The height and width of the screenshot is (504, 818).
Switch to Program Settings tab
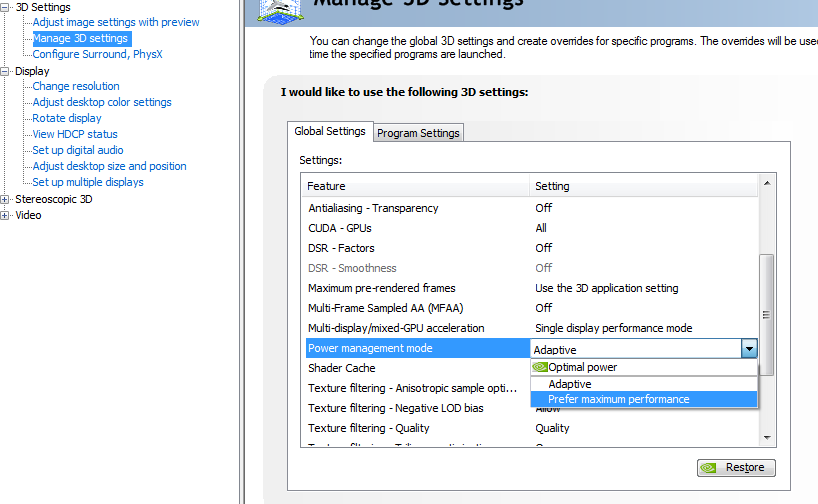[418, 133]
